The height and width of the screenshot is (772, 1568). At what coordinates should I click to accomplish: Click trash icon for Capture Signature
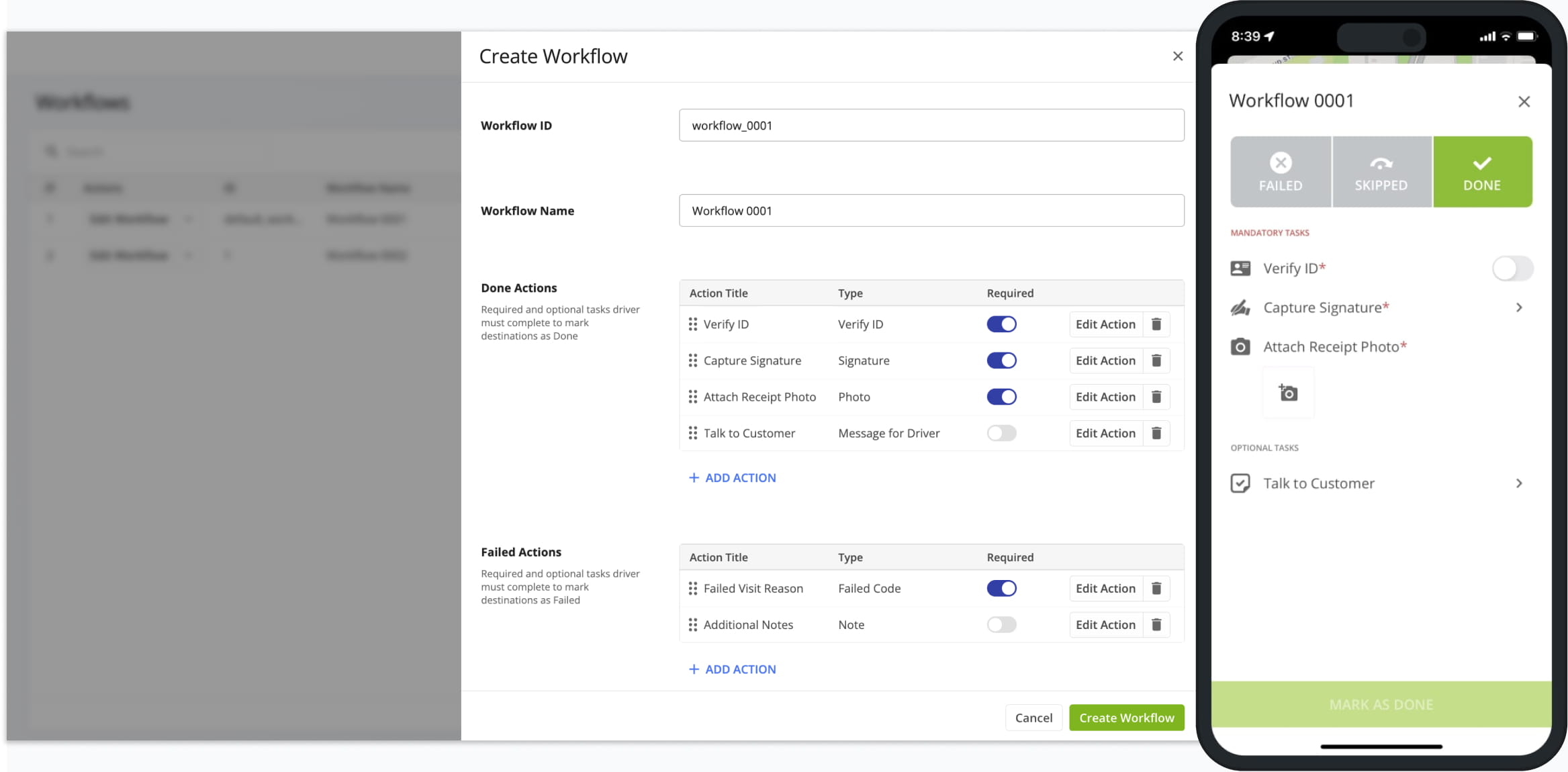(x=1156, y=360)
